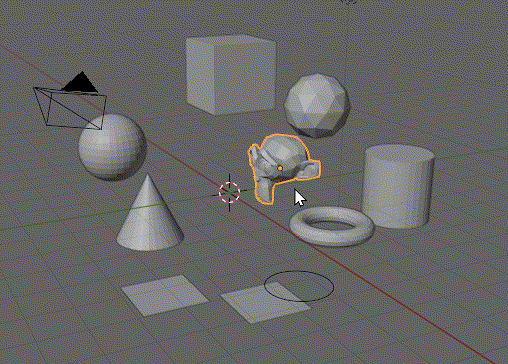Select the circle outline object
The width and height of the screenshot is (508, 364).
[x=299, y=286]
